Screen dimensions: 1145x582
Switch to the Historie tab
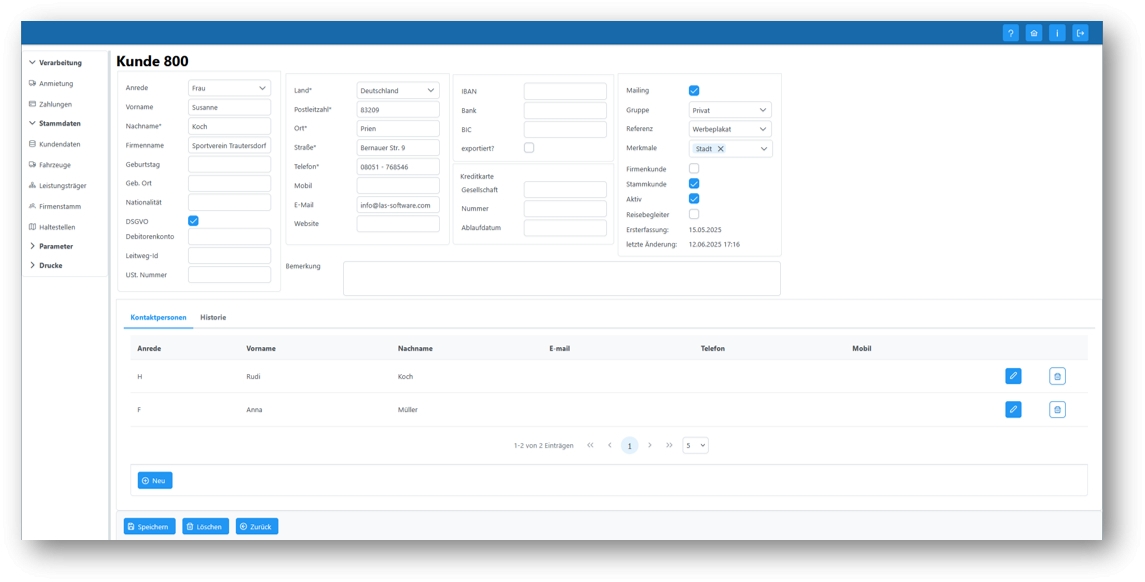tap(213, 318)
